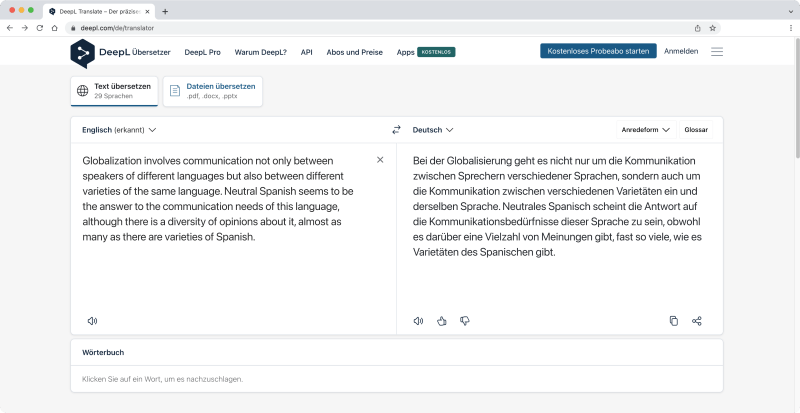Screen dimensions: 800x413
Task: Open the hamburger menu
Action: coord(717,51)
